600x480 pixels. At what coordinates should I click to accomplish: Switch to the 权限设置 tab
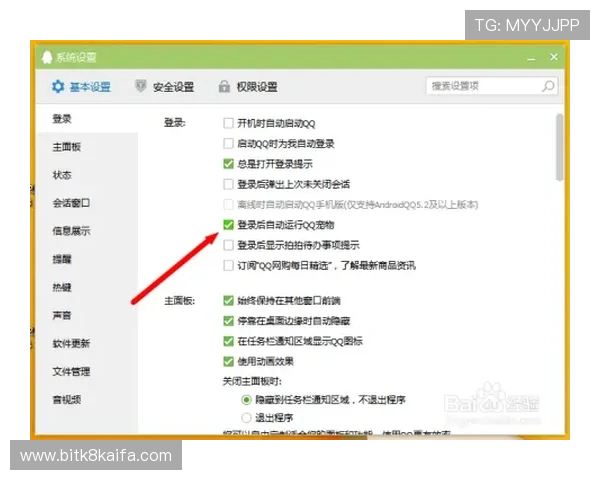[248, 87]
